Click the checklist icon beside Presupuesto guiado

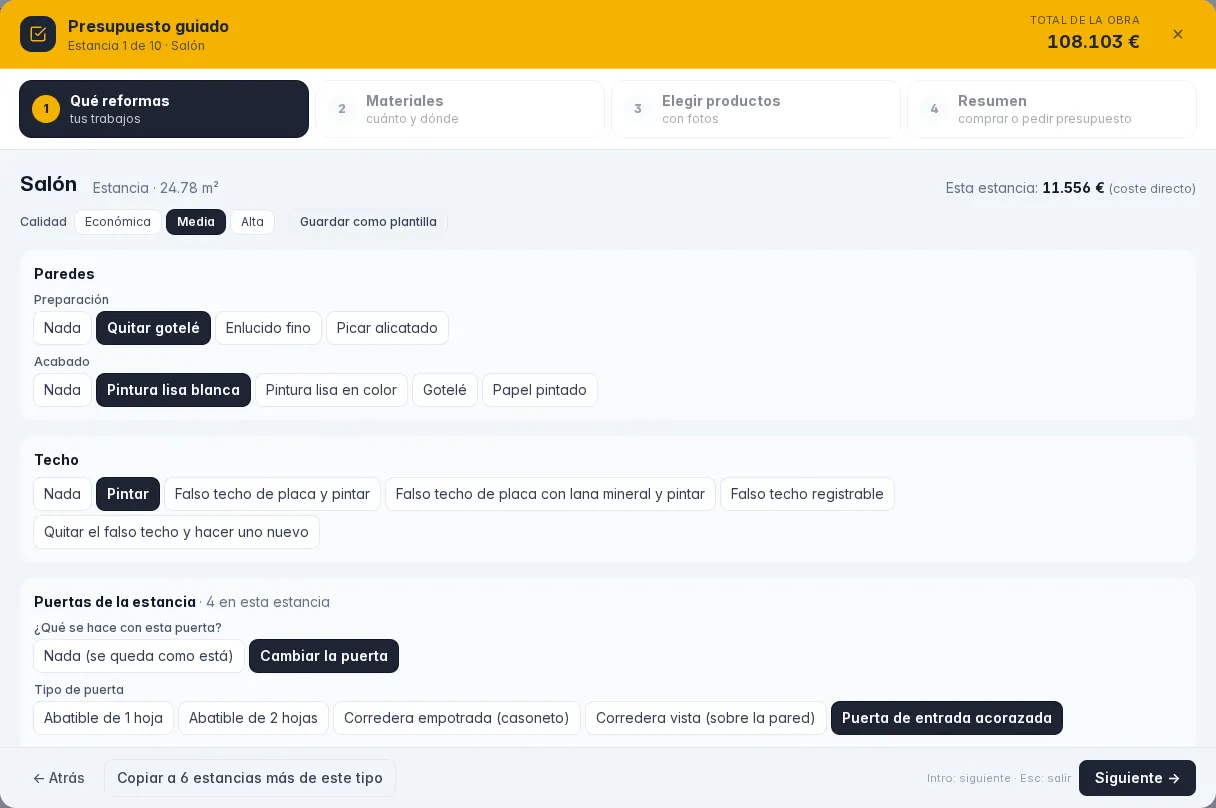point(38,34)
